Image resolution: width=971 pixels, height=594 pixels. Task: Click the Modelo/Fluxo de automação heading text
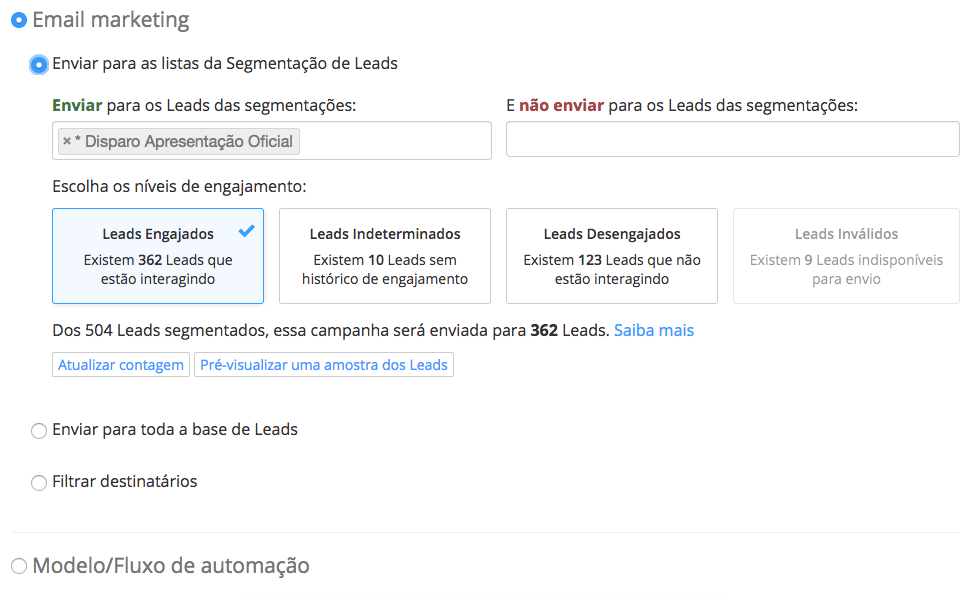click(x=171, y=566)
